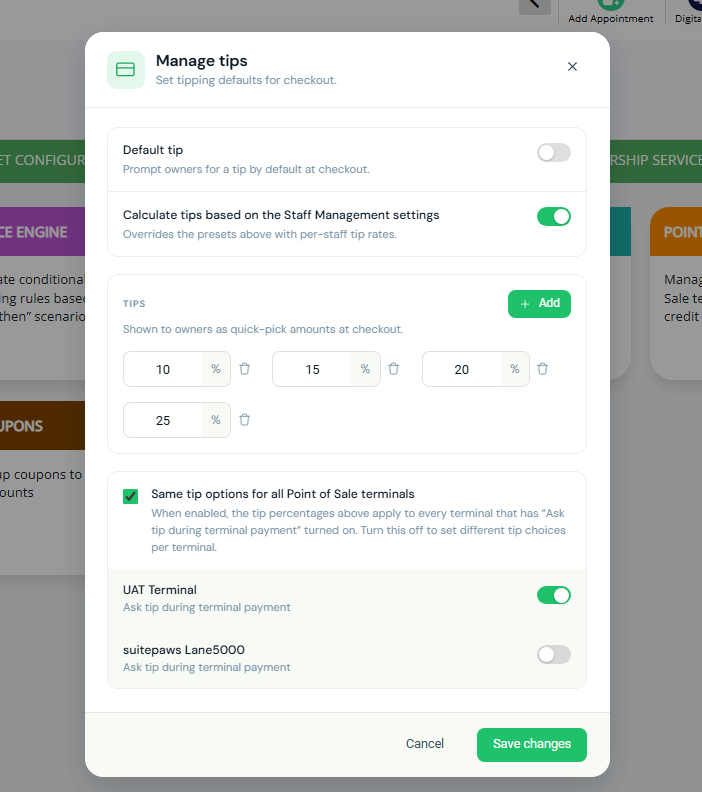
Task: Click the dark chevron button near Add Appointment
Action: pyautogui.click(x=535, y=5)
